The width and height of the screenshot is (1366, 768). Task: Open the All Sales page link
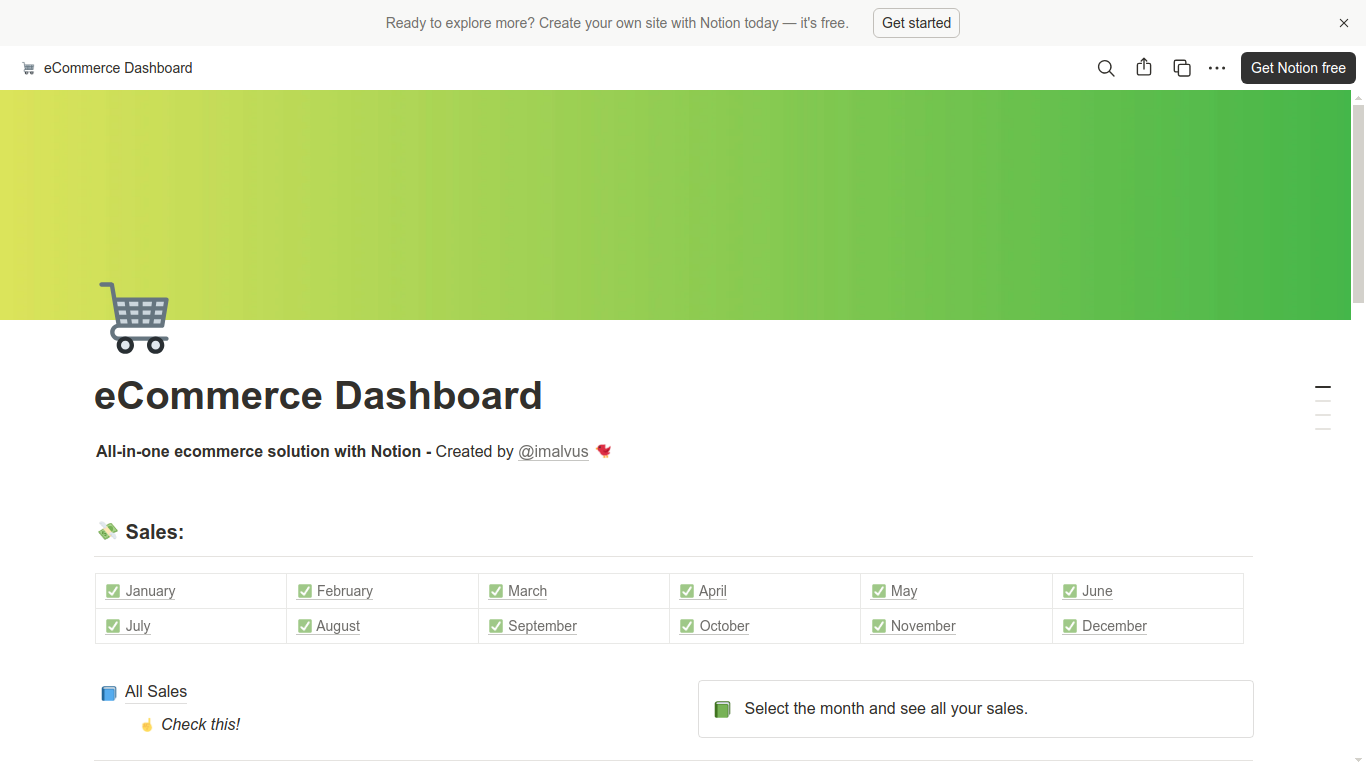click(x=156, y=692)
